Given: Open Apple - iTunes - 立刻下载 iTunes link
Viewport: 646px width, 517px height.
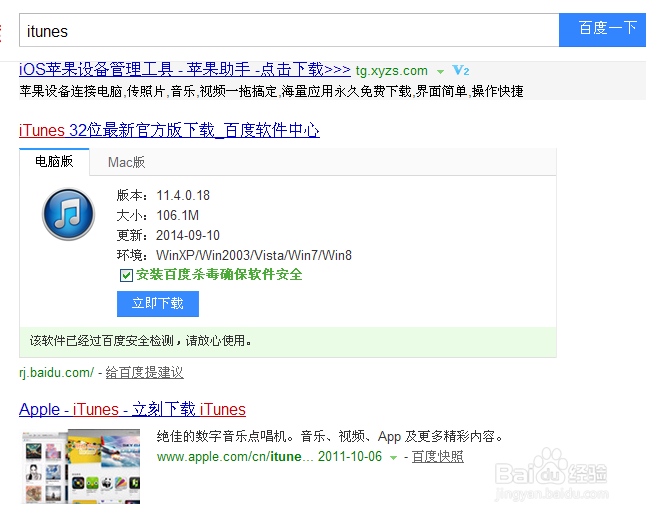Looking at the screenshot, I should point(132,409).
